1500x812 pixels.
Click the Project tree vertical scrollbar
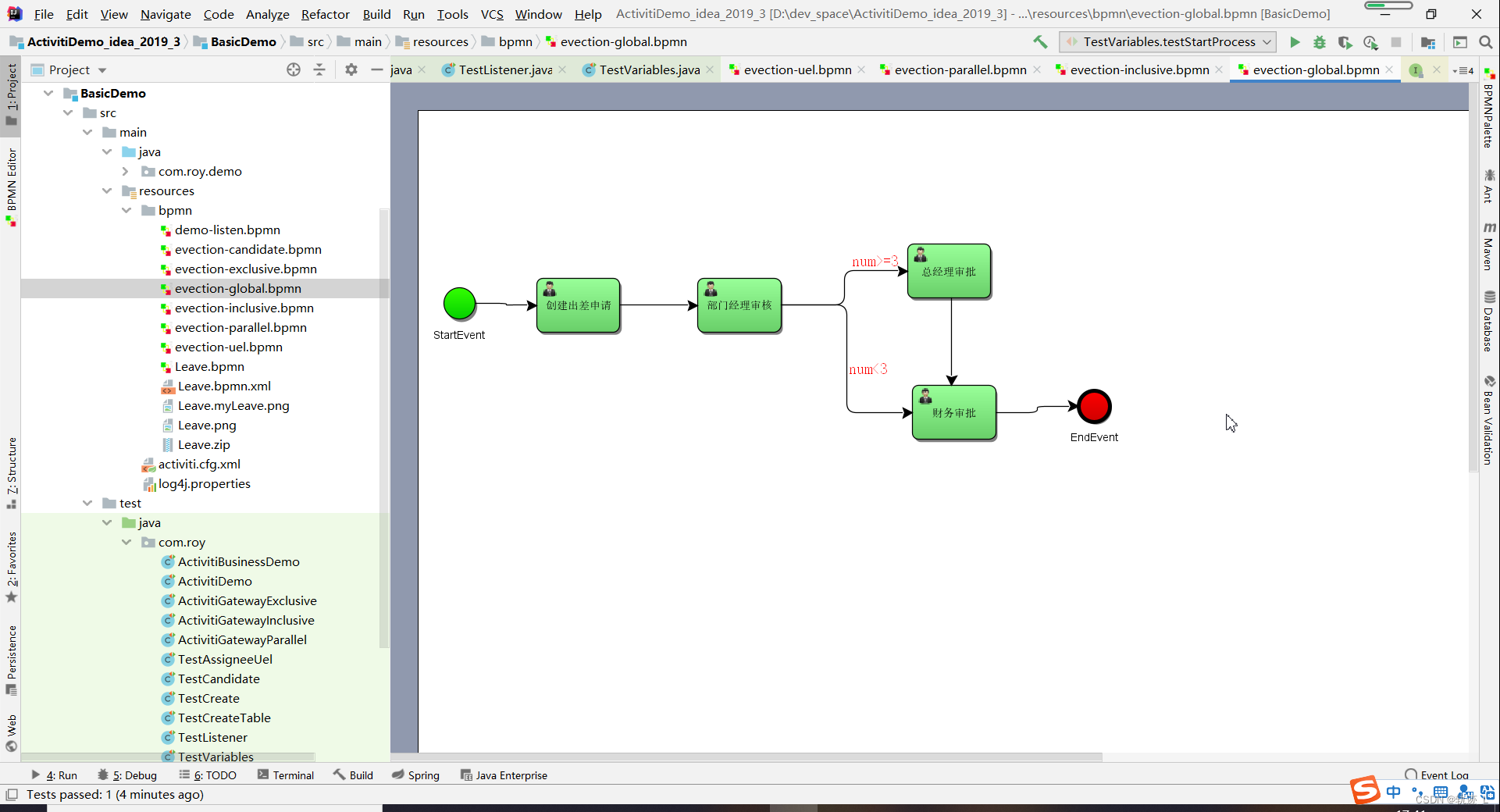(x=383, y=428)
